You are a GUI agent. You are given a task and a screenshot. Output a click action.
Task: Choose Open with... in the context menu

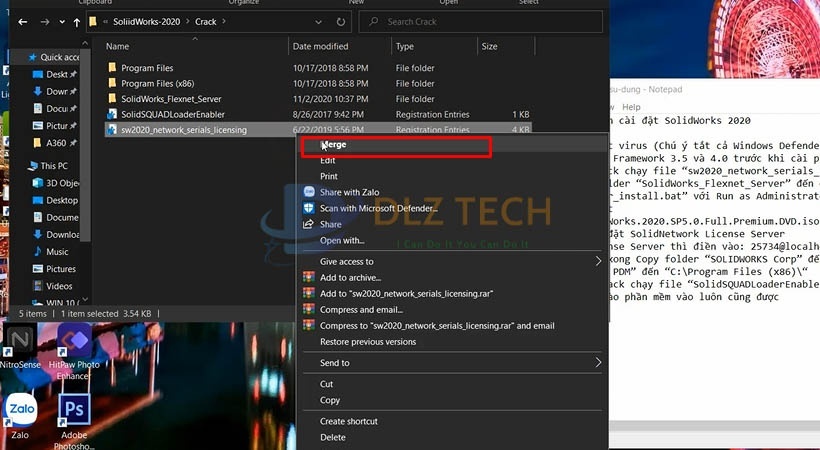click(342, 241)
